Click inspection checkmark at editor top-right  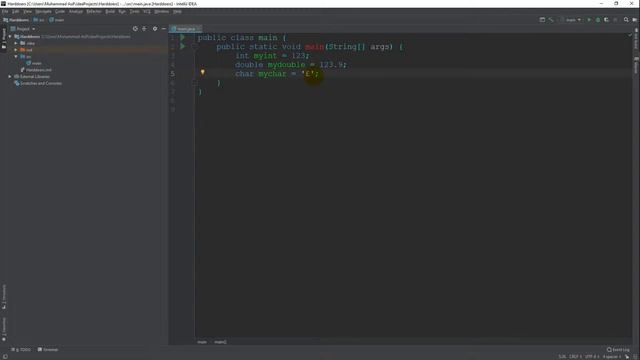pos(630,36)
